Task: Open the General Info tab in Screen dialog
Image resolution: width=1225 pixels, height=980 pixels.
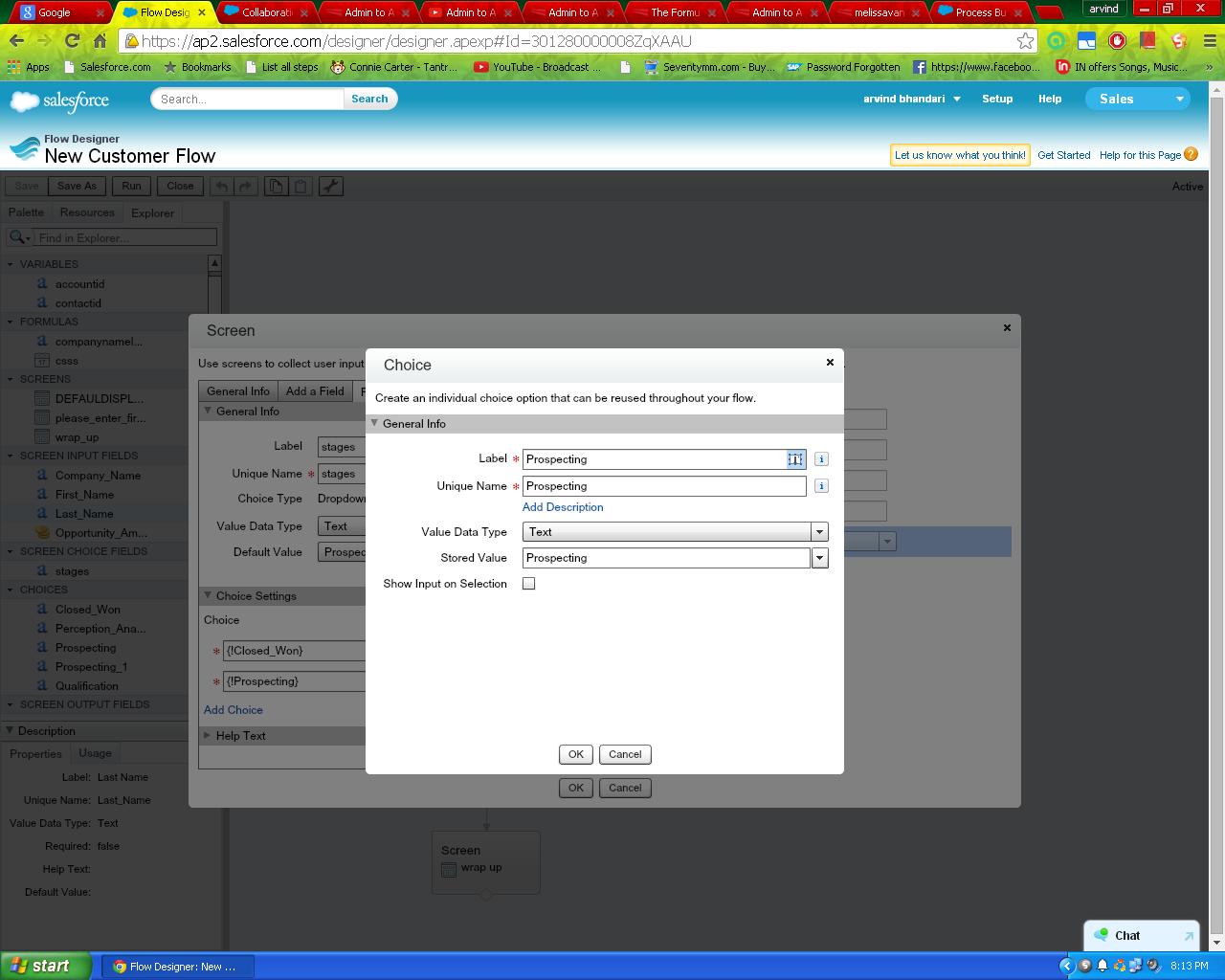Action: (238, 390)
